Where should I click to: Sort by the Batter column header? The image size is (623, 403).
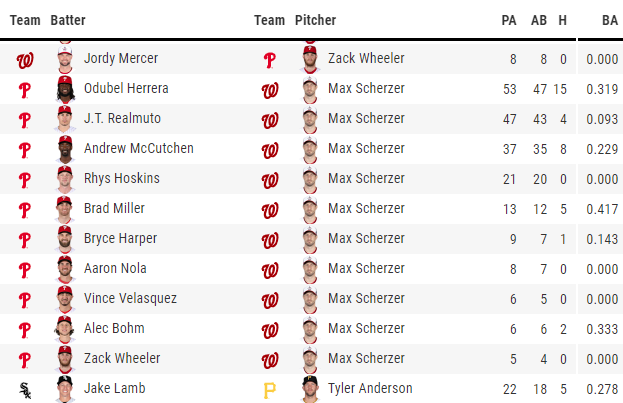click(68, 20)
